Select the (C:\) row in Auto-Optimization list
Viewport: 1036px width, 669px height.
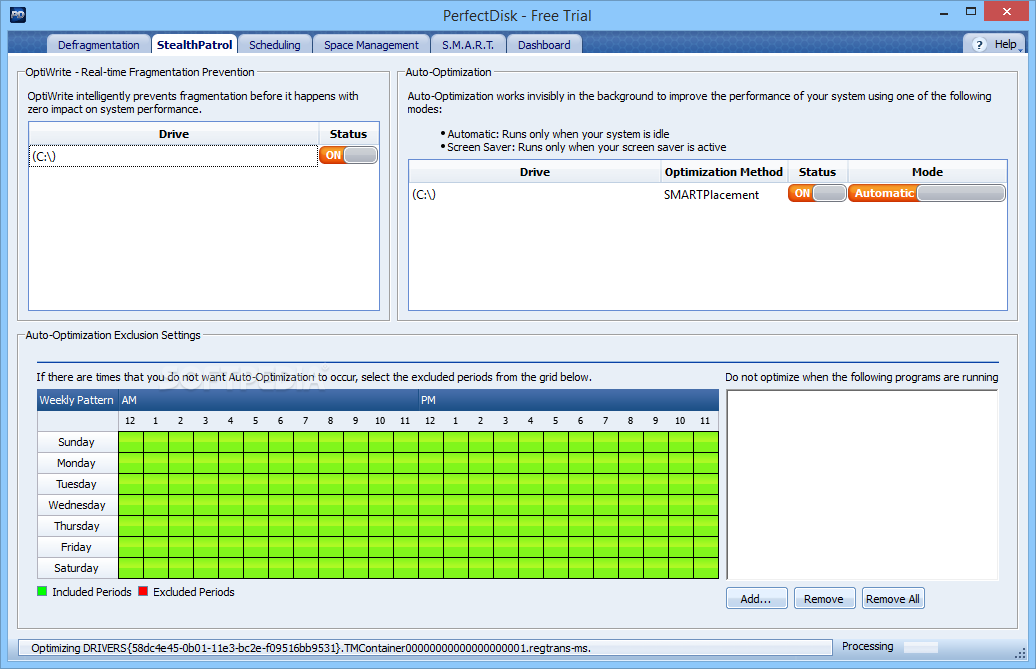click(535, 194)
